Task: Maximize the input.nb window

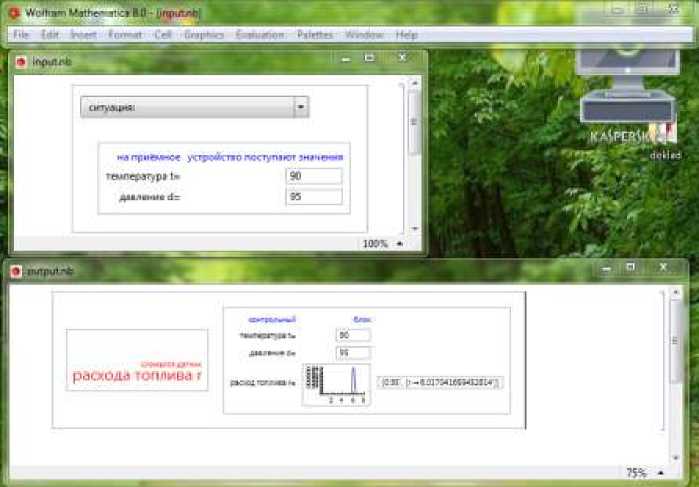Action: click(370, 58)
